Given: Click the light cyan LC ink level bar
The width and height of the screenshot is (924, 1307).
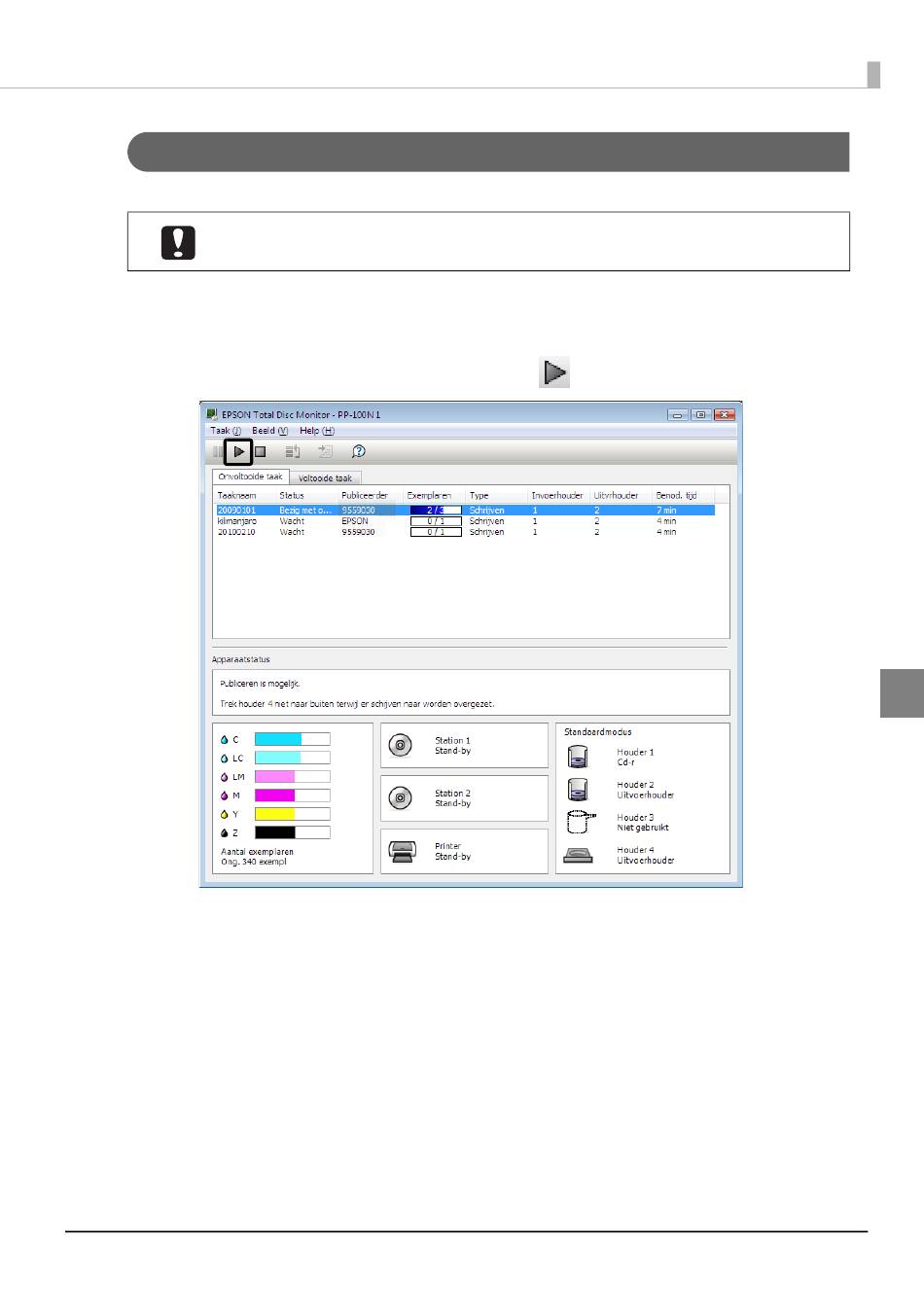Looking at the screenshot, I should pos(292,758).
